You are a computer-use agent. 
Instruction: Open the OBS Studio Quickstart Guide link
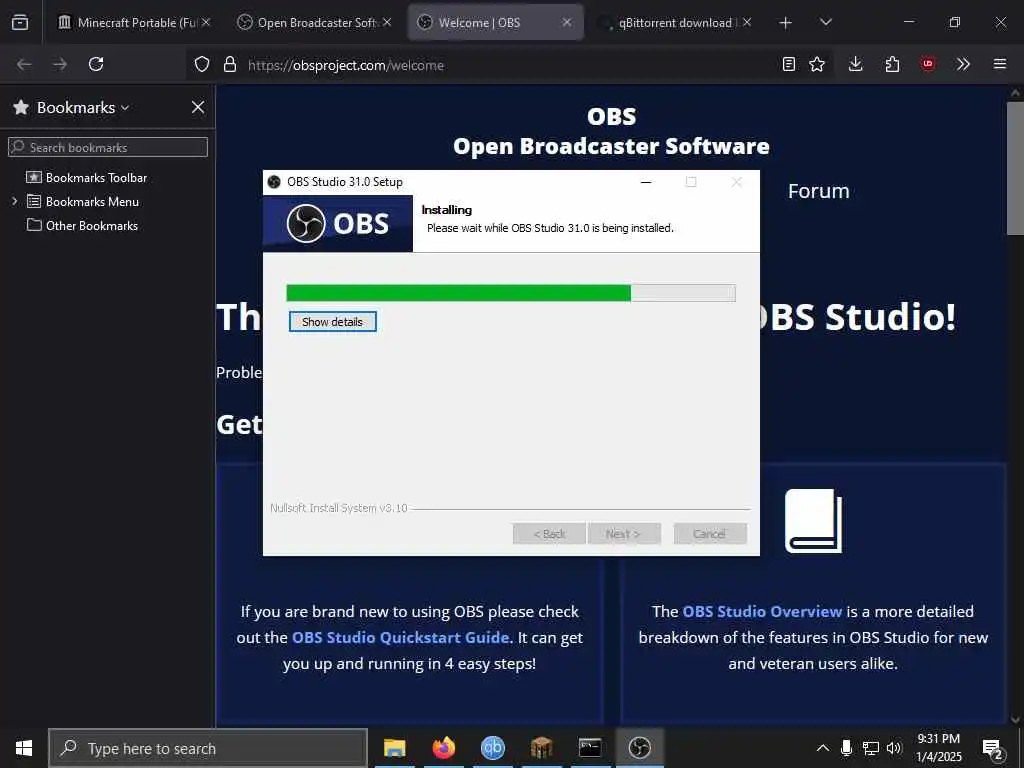point(400,638)
